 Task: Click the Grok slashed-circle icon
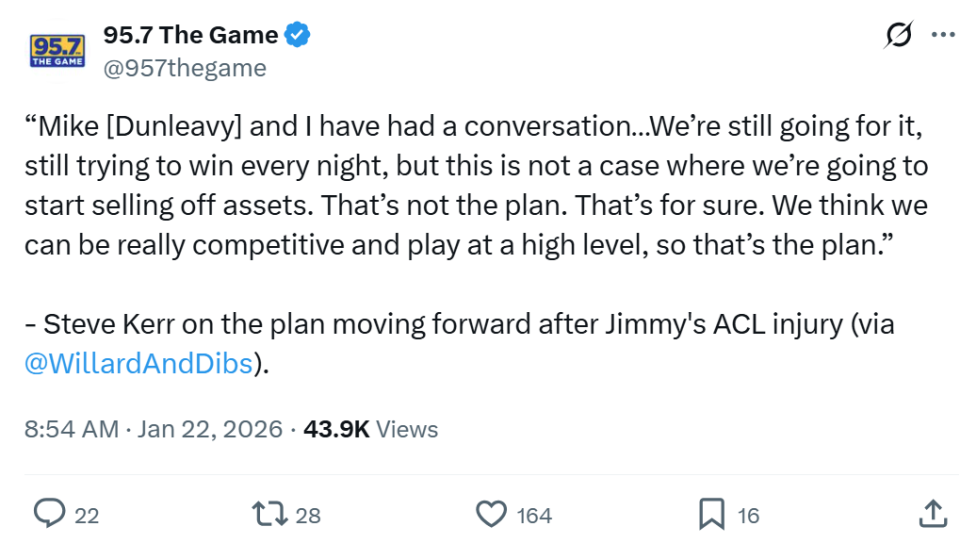click(898, 36)
